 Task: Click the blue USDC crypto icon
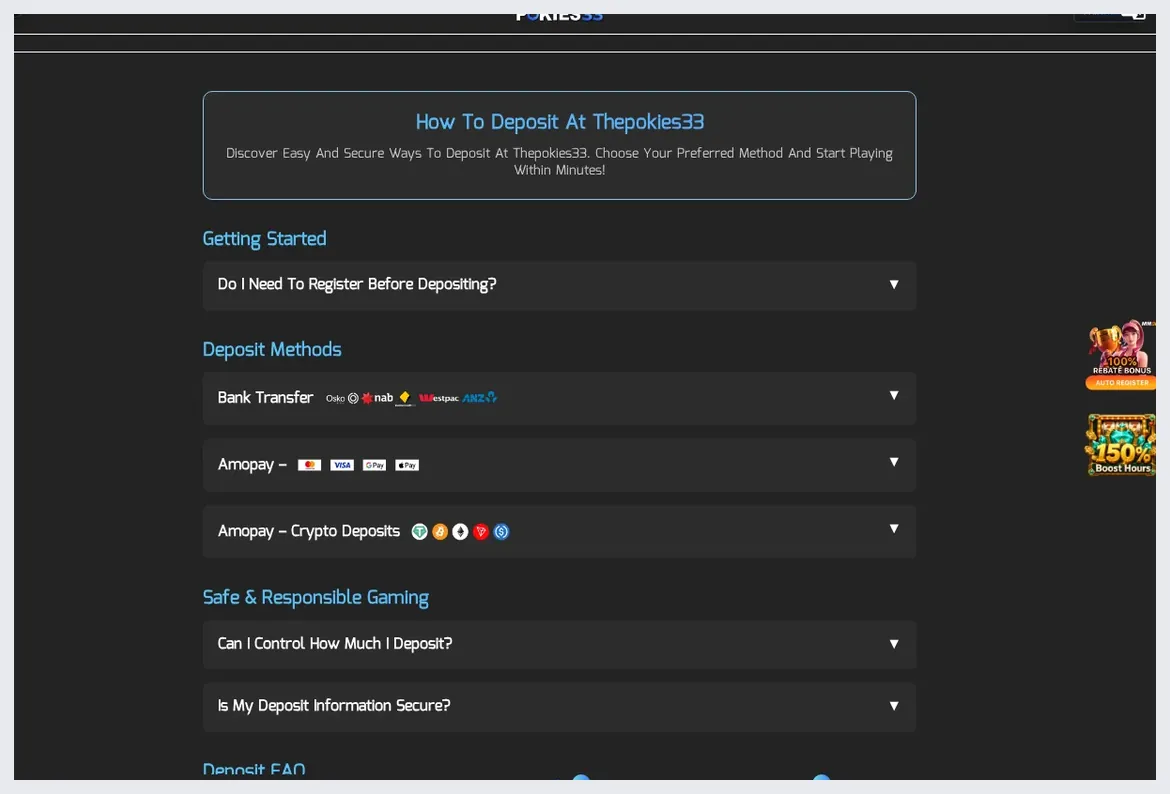(x=501, y=531)
